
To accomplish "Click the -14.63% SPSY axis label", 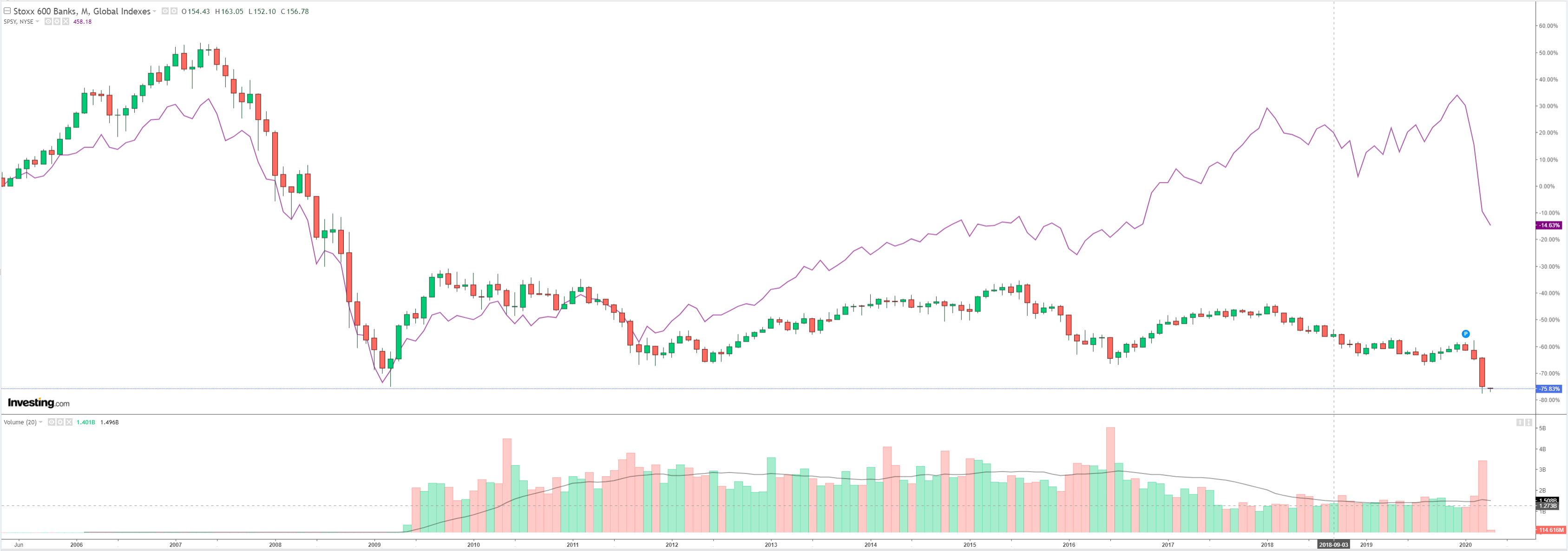I will 1548,226.
